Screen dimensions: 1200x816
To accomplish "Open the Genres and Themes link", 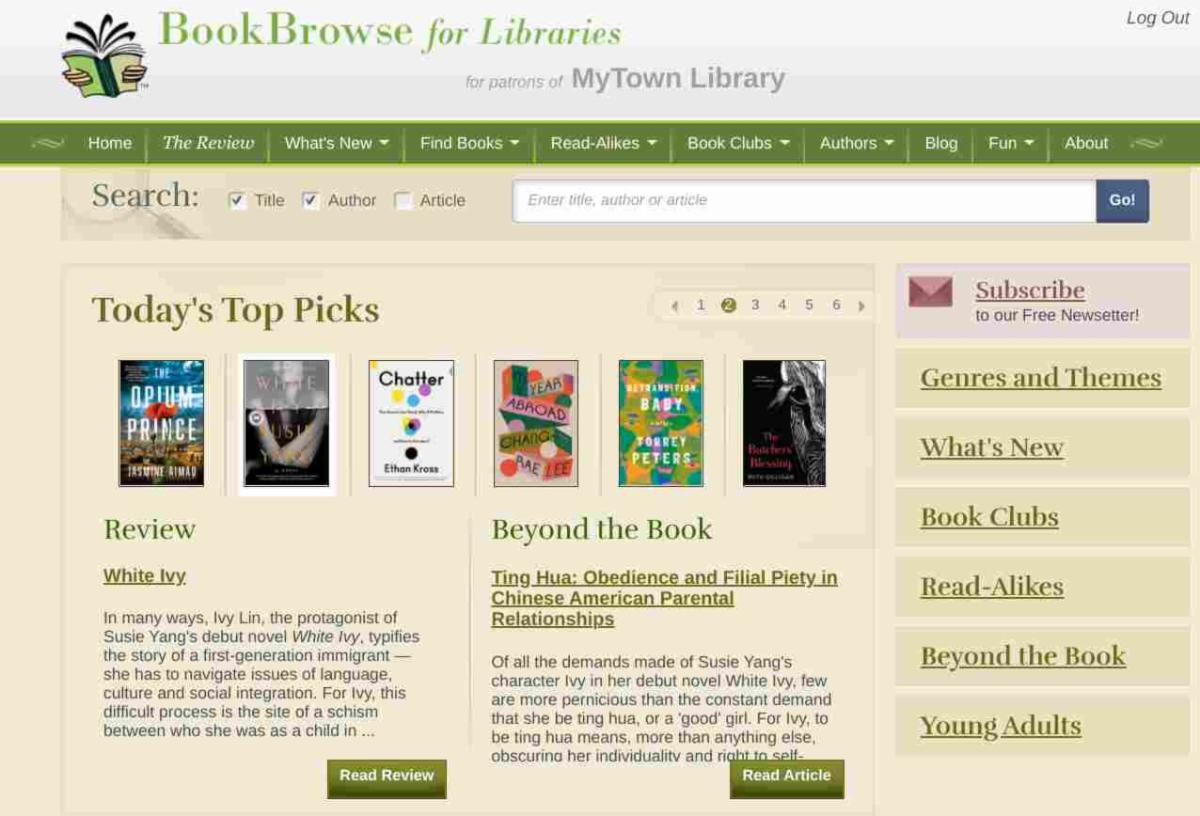I will [1041, 378].
